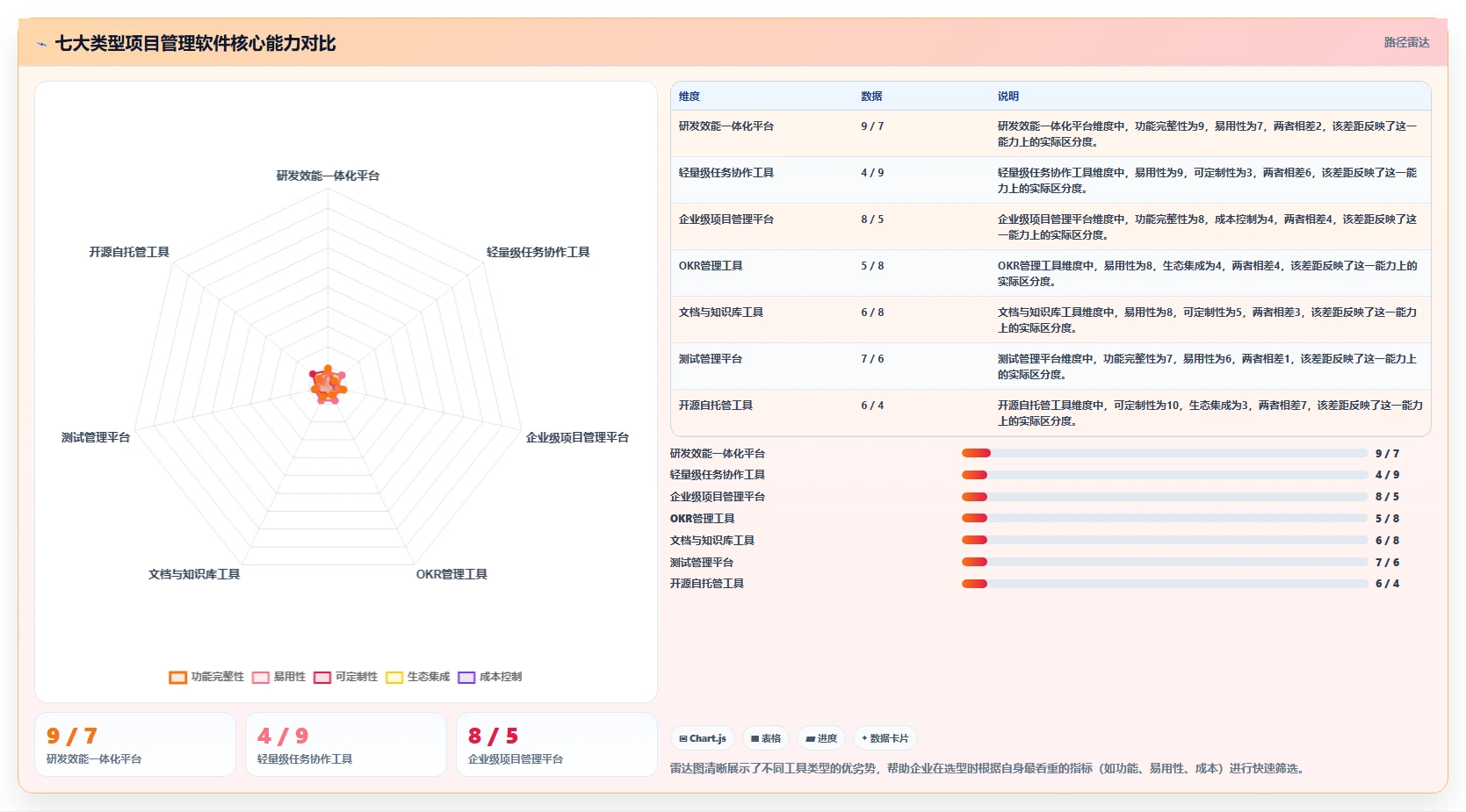Open the 9 / 7 研发效能一体化平台 card
The width and height of the screenshot is (1466, 812).
tap(135, 744)
